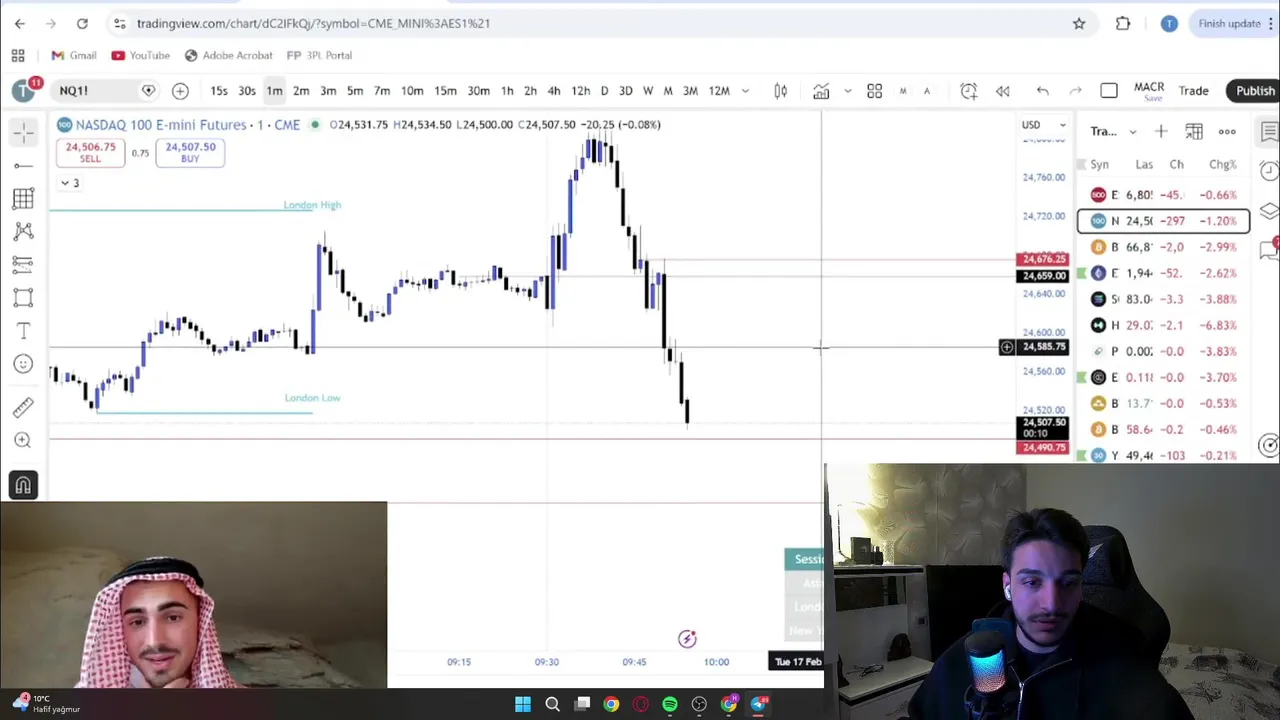
Task: Open the Indicators menu
Action: point(821,91)
